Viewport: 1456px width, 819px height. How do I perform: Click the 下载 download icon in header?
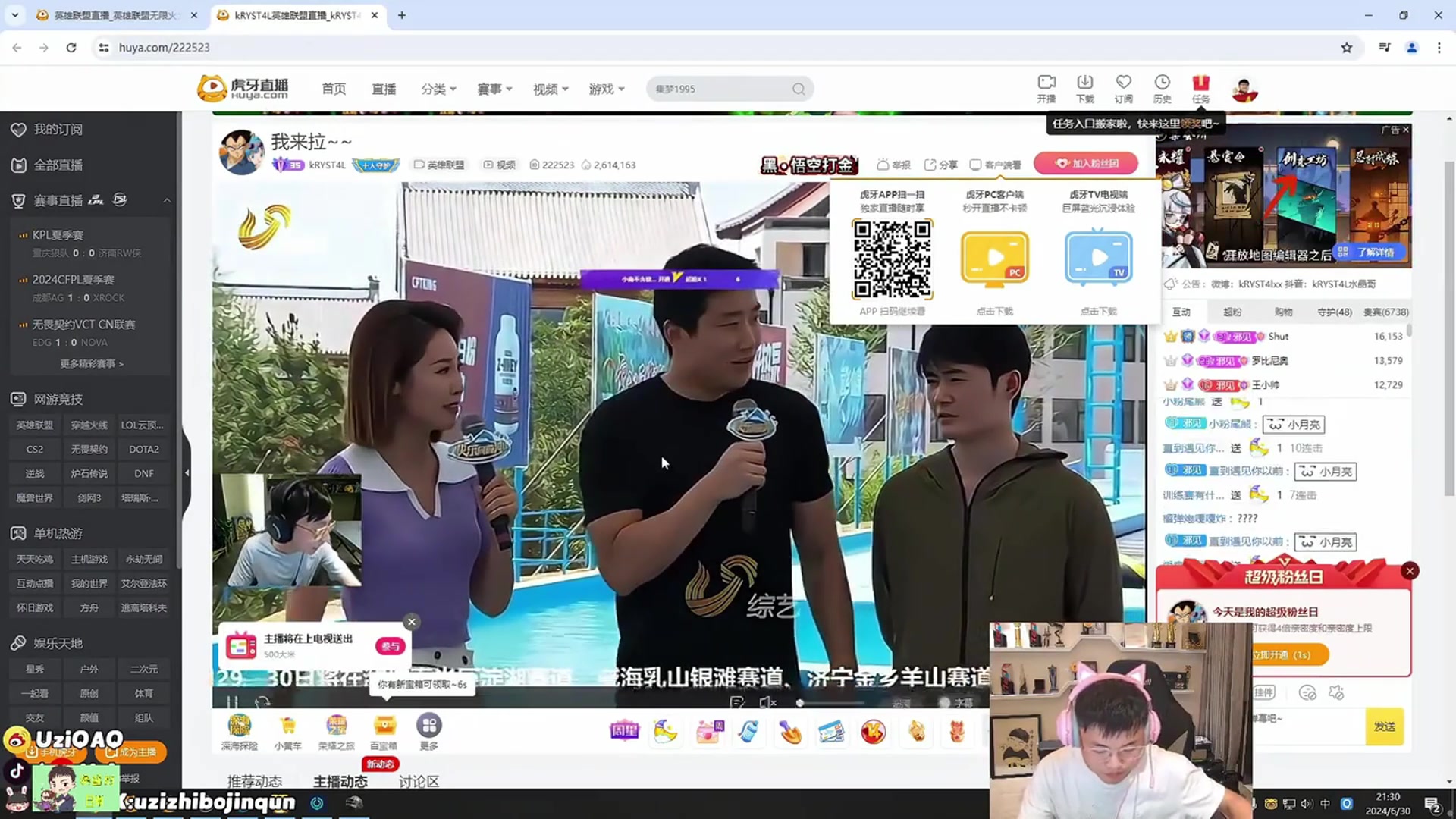(x=1085, y=83)
